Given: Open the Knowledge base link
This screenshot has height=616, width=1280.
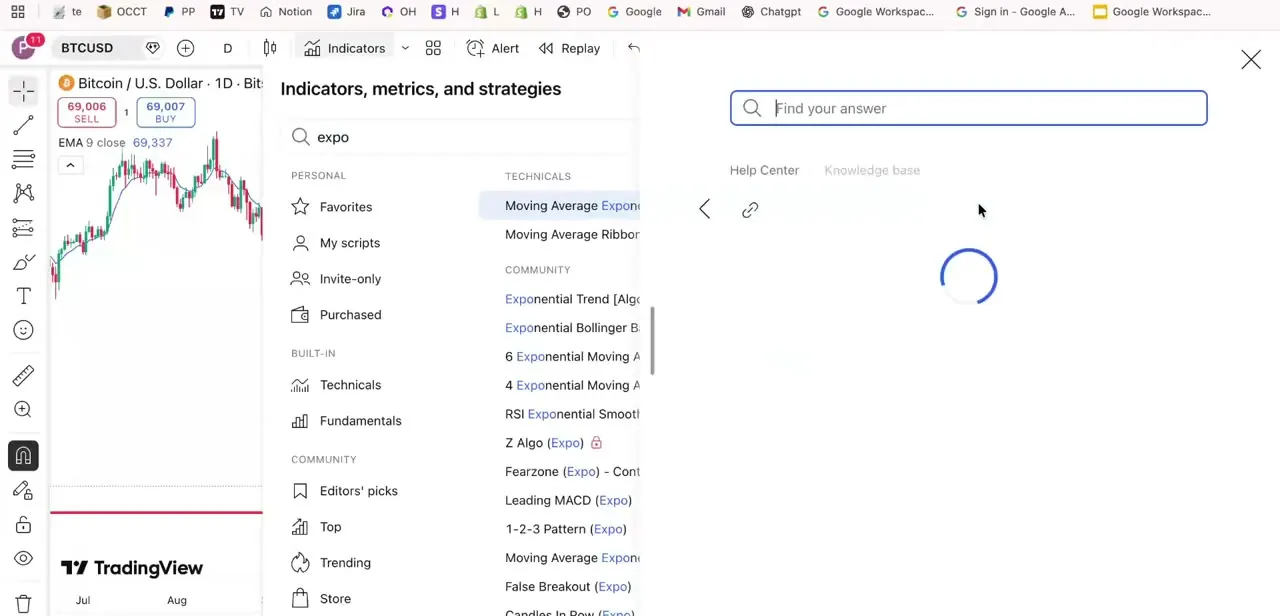Looking at the screenshot, I should click(x=872, y=170).
